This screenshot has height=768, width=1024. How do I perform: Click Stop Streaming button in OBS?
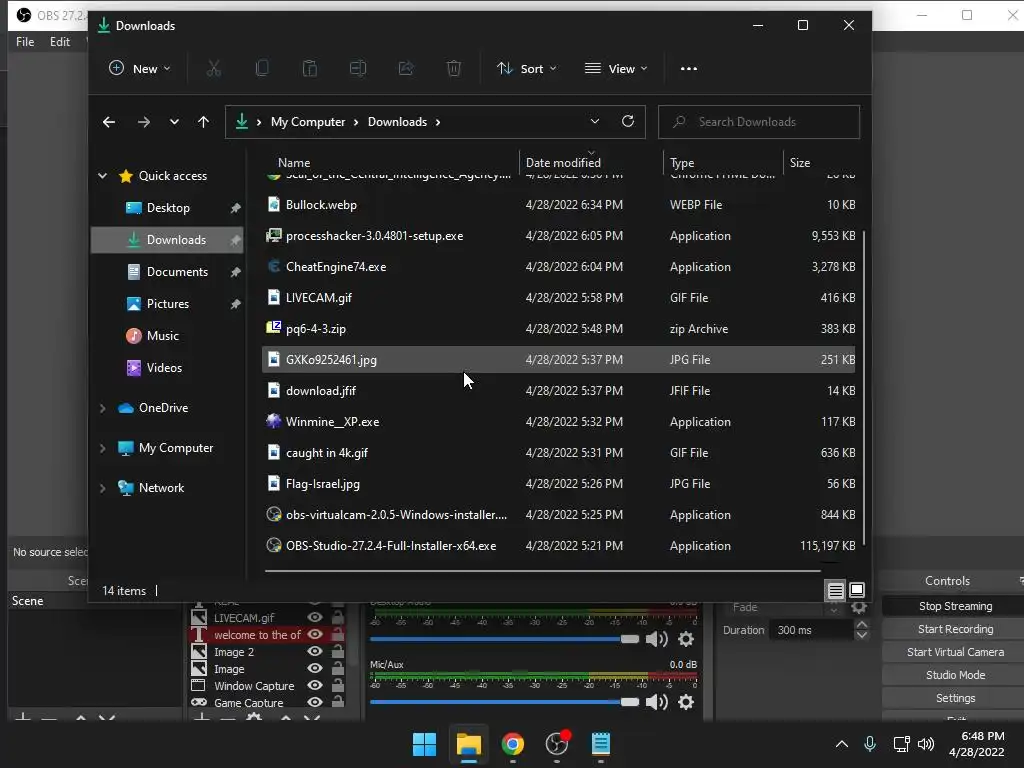(955, 606)
